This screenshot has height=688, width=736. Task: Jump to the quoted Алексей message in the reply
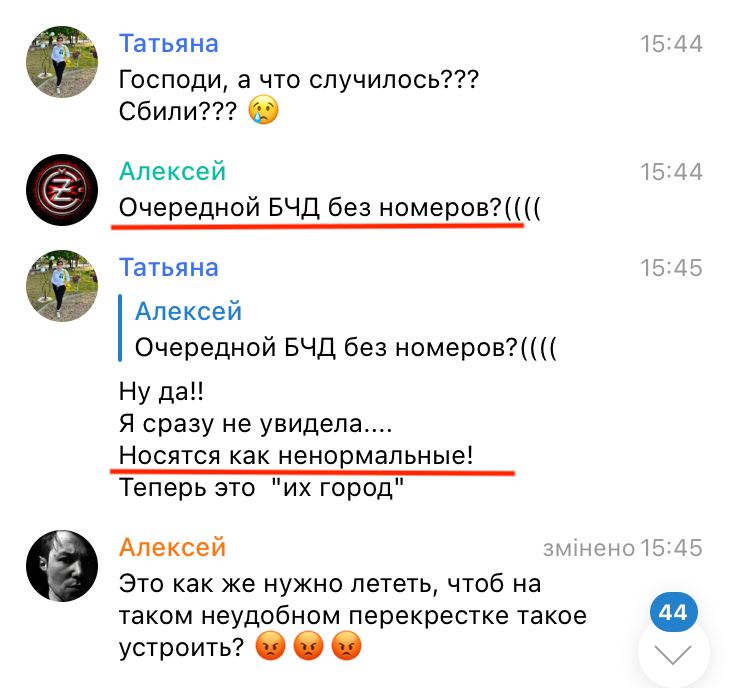(x=338, y=329)
